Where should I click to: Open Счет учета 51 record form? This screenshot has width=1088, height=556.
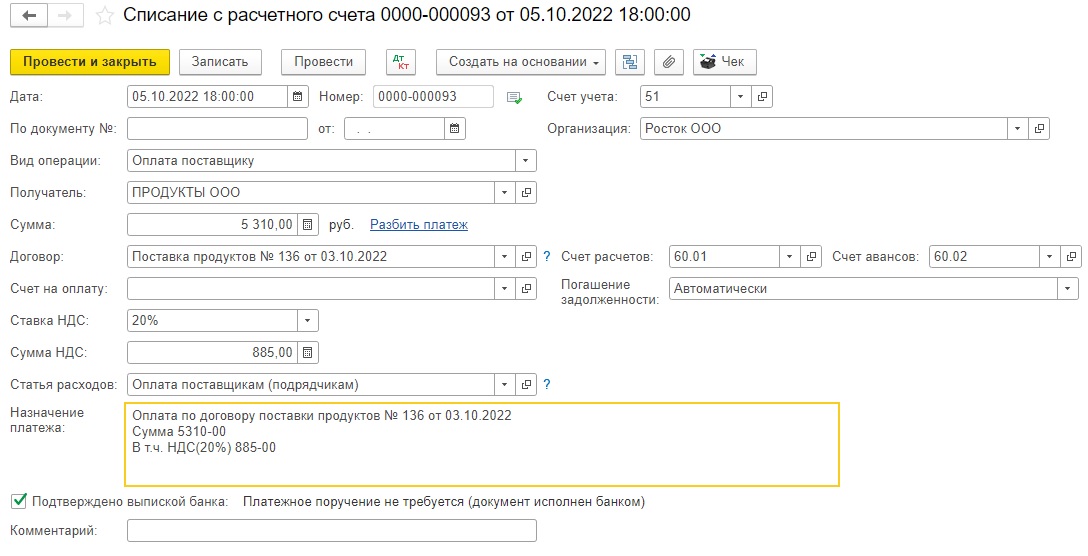(762, 96)
